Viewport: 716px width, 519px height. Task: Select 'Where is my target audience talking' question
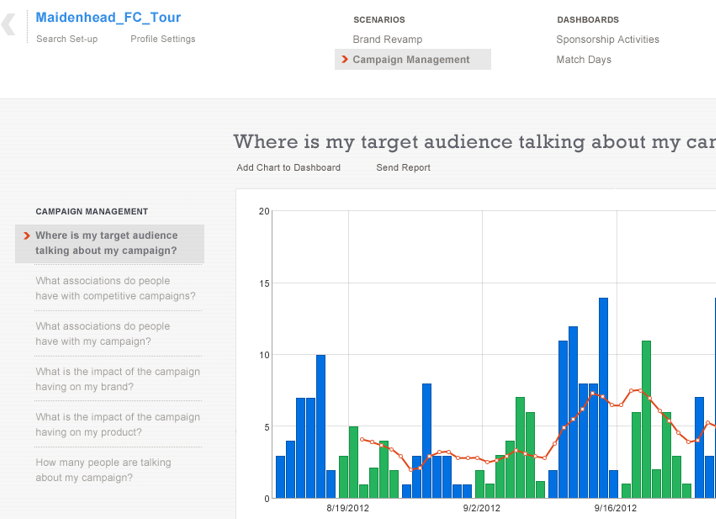click(x=110, y=243)
